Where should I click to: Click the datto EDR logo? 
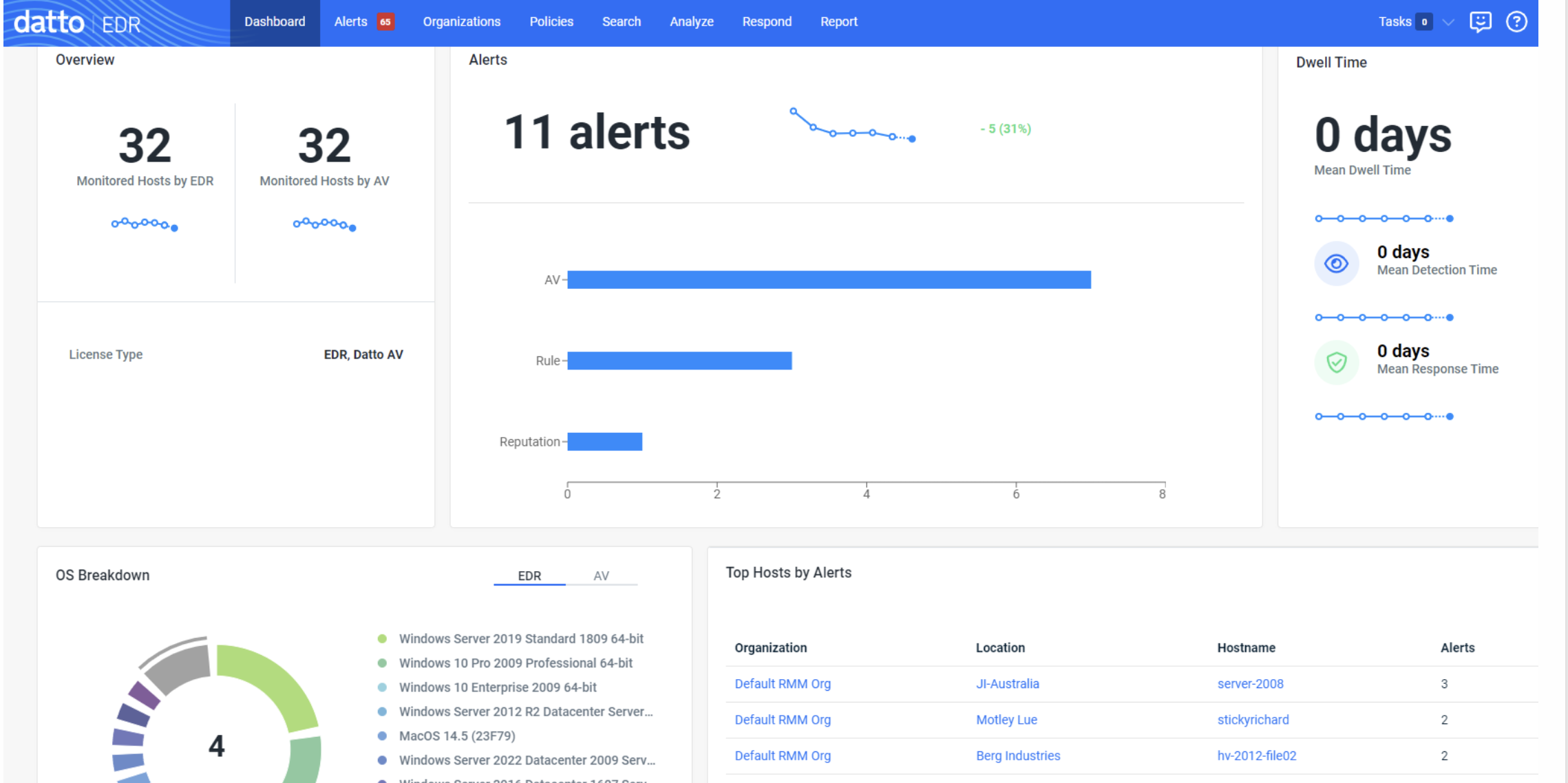pos(77,23)
